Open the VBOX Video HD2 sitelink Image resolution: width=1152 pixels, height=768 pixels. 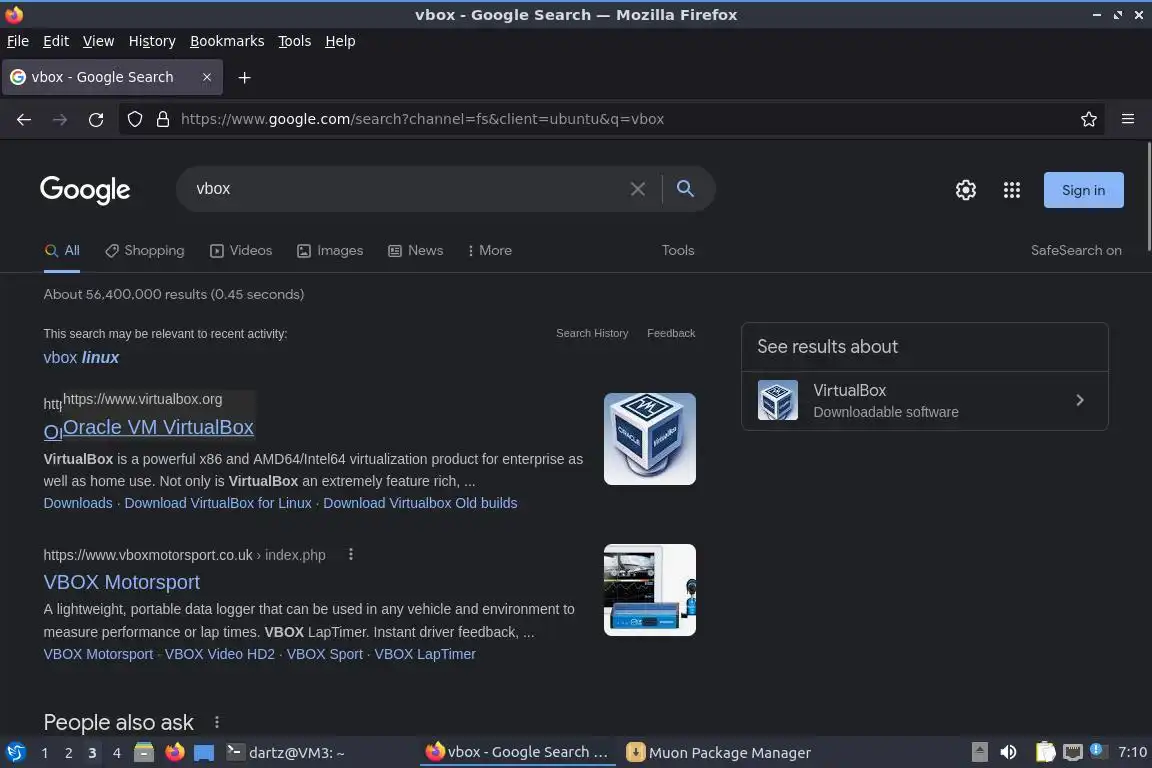click(x=220, y=654)
